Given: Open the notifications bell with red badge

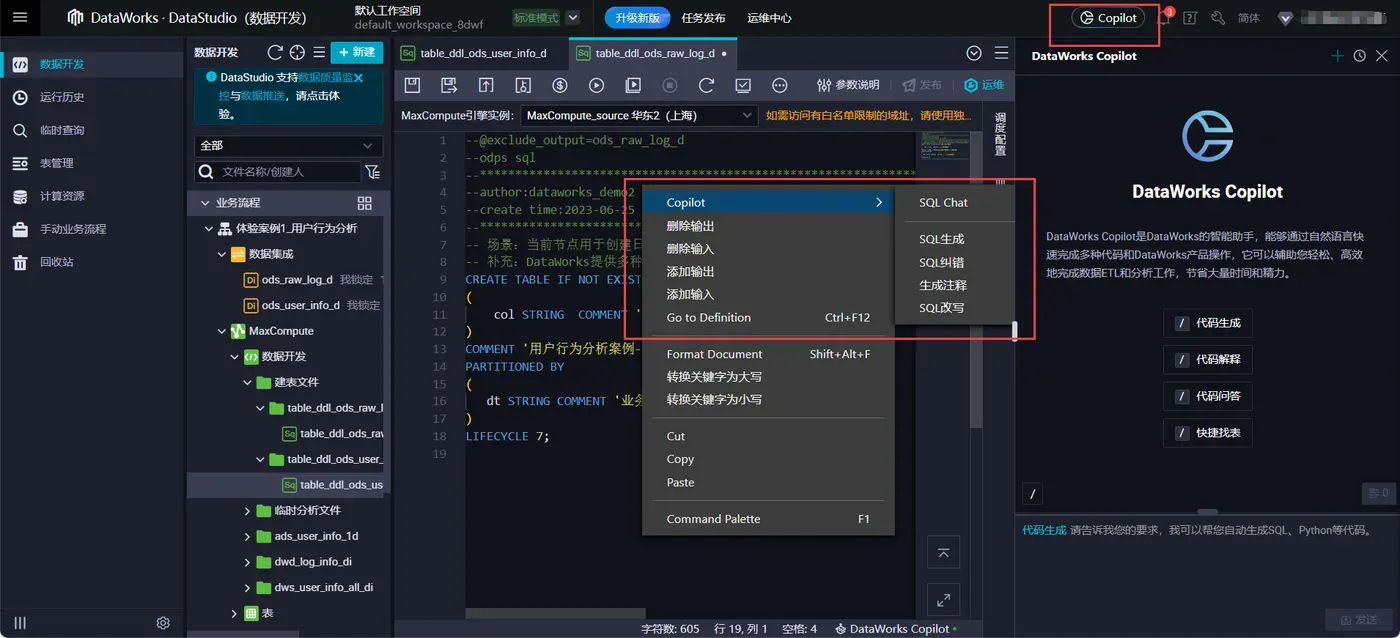Looking at the screenshot, I should (x=1165, y=17).
